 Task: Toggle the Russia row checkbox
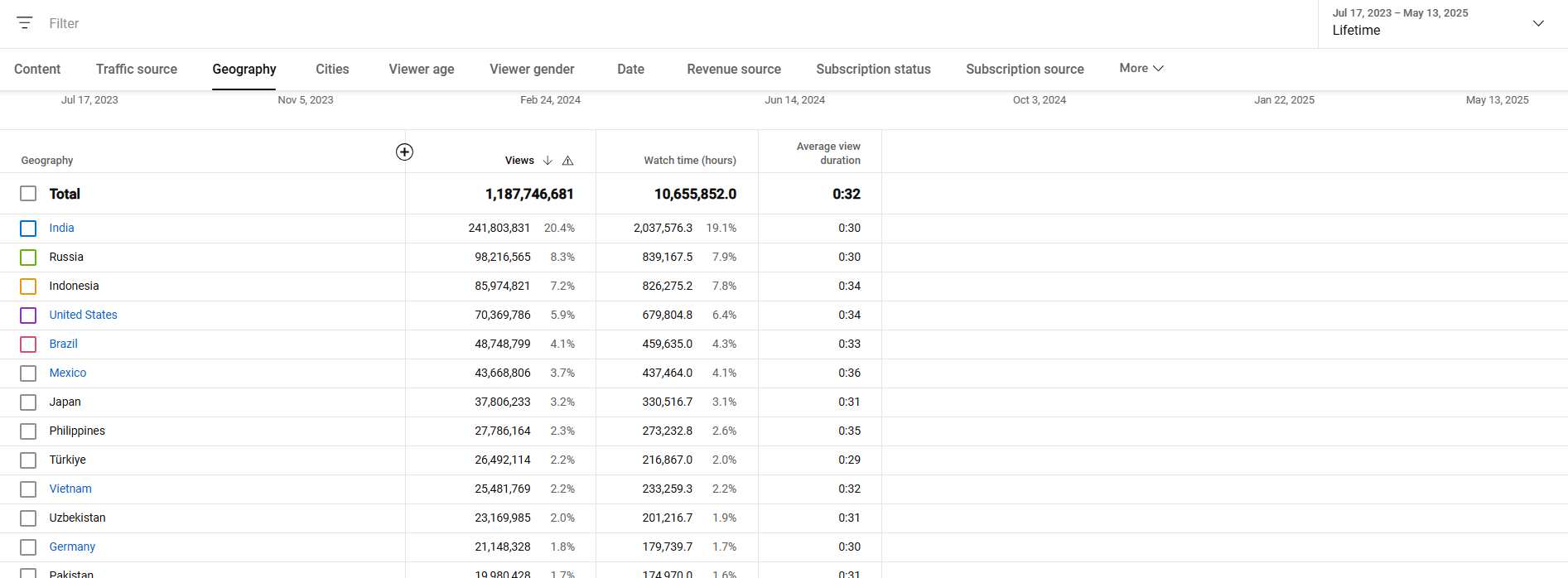(28, 258)
